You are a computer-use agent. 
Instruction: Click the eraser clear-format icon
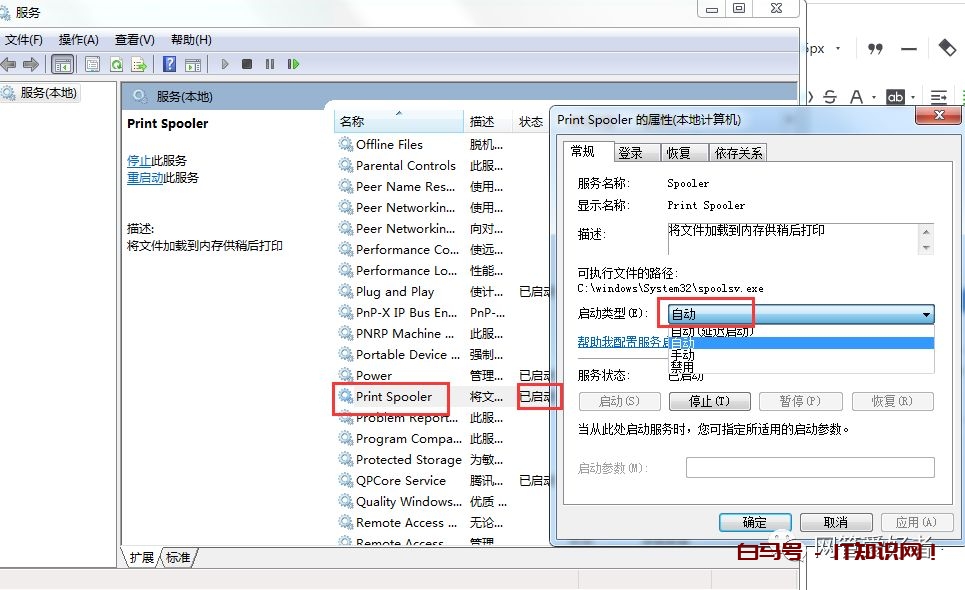point(945,48)
